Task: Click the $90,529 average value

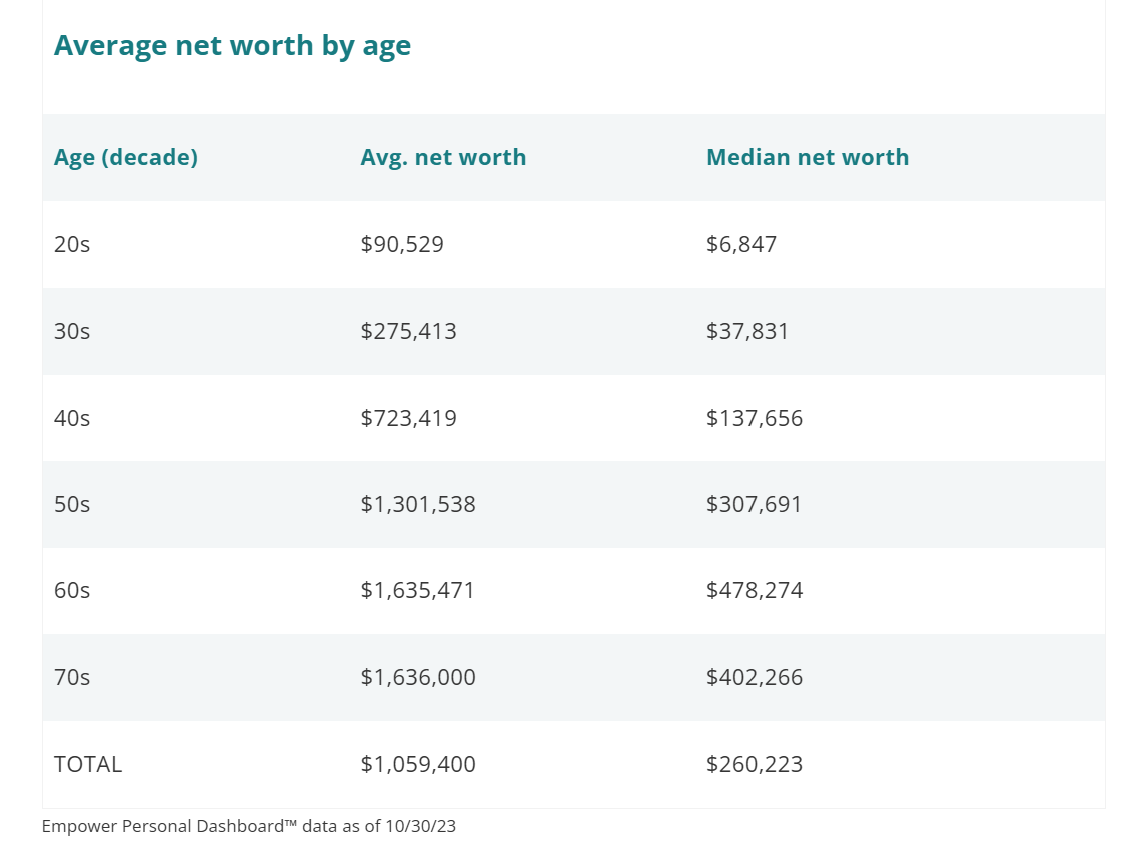Action: pyautogui.click(x=402, y=244)
